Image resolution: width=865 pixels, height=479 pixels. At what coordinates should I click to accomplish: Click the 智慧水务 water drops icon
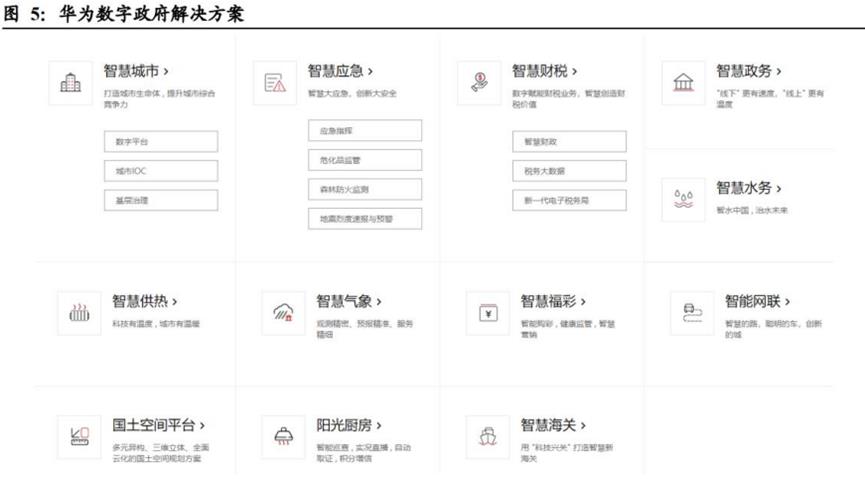pyautogui.click(x=684, y=200)
